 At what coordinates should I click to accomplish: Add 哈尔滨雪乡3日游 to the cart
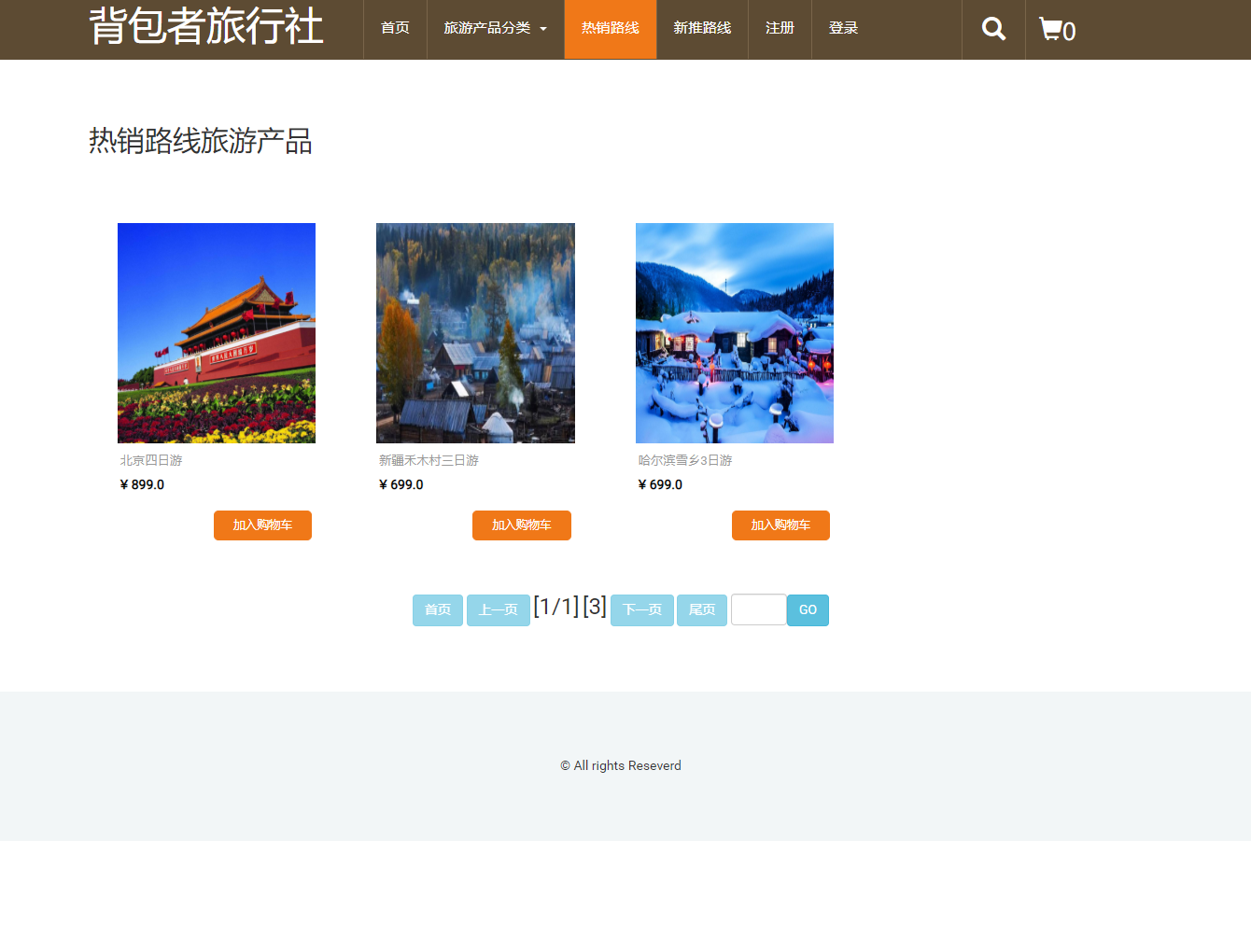(780, 525)
